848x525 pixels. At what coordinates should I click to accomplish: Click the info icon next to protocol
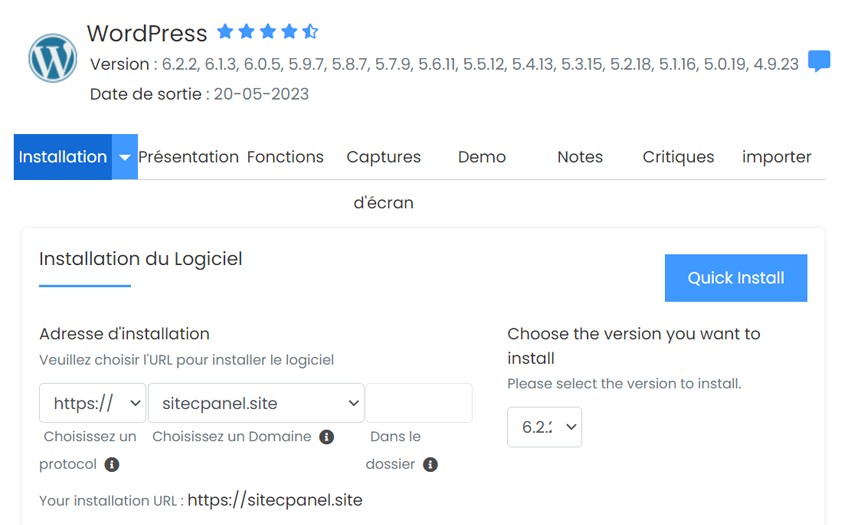[111, 464]
